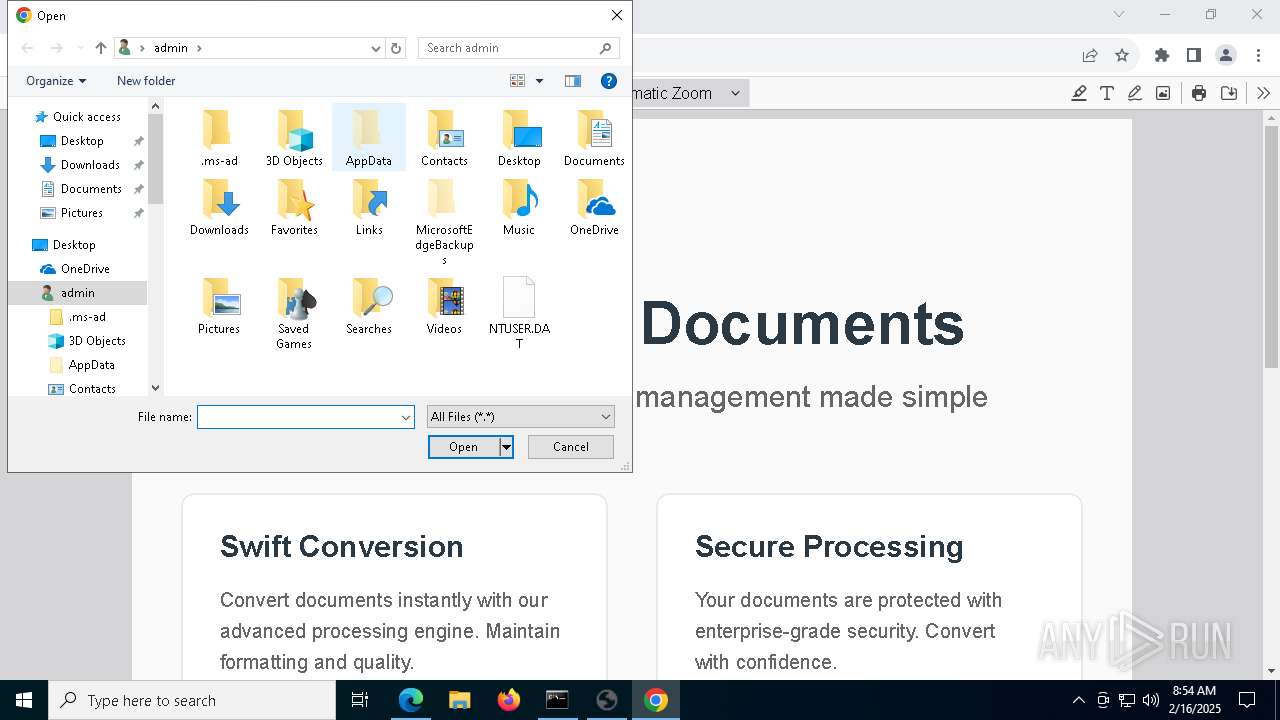Screen dimensions: 1280x720
Task: Open the Organize menu
Action: point(56,81)
